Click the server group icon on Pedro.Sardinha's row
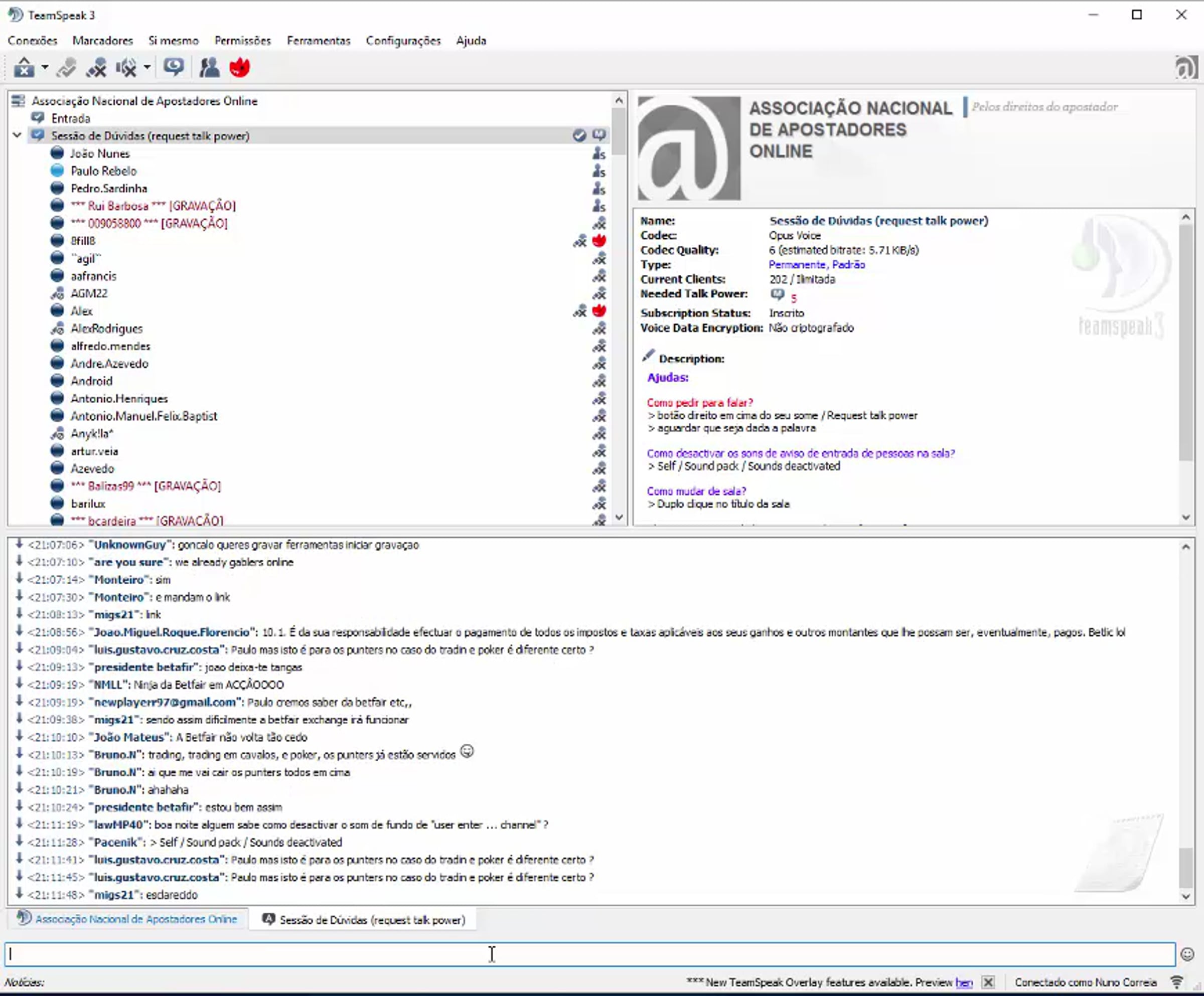Screen dimensions: 1204x996 [599, 189]
